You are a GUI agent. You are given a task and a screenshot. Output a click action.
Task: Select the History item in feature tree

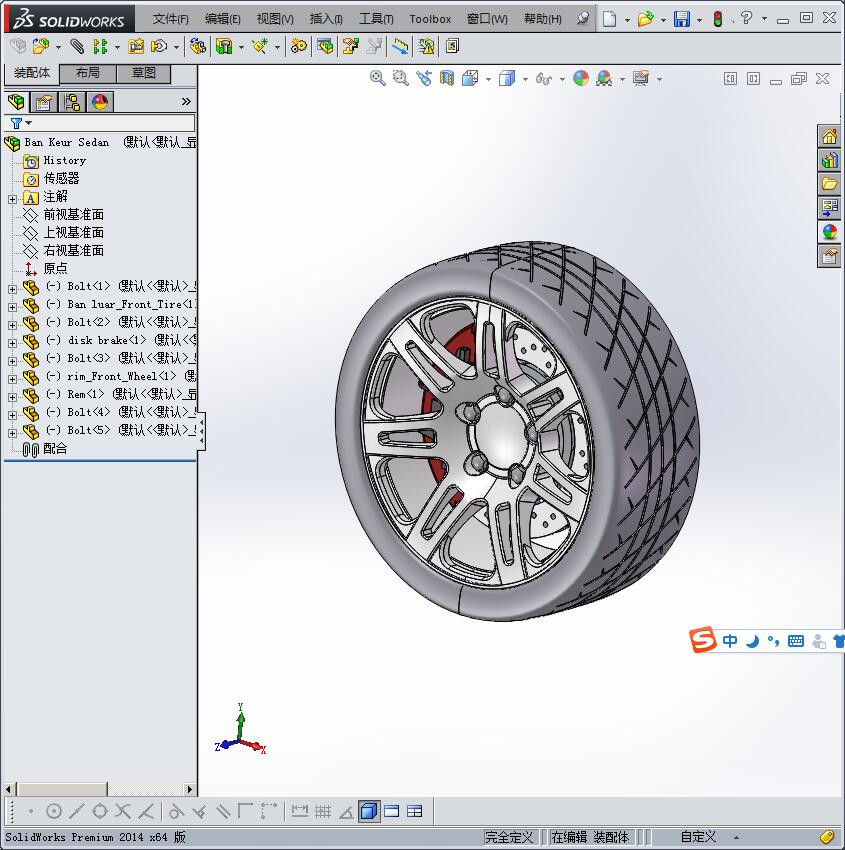click(64, 160)
